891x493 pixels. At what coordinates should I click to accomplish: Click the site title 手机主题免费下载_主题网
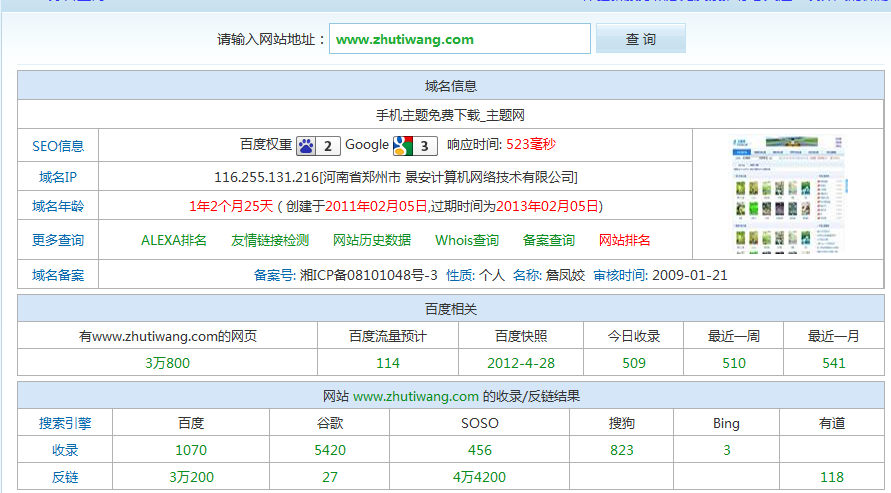450,115
